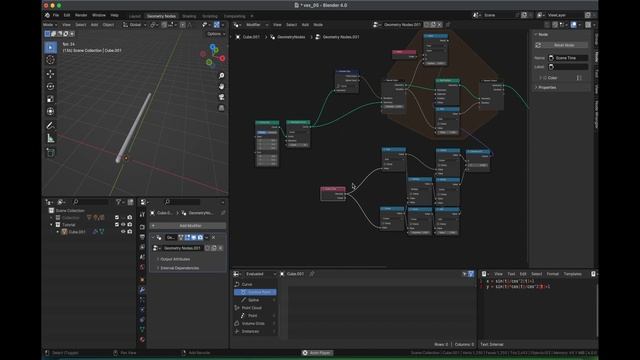This screenshot has width=640, height=360.
Task: Click the outliner search field
Action: tap(91, 202)
